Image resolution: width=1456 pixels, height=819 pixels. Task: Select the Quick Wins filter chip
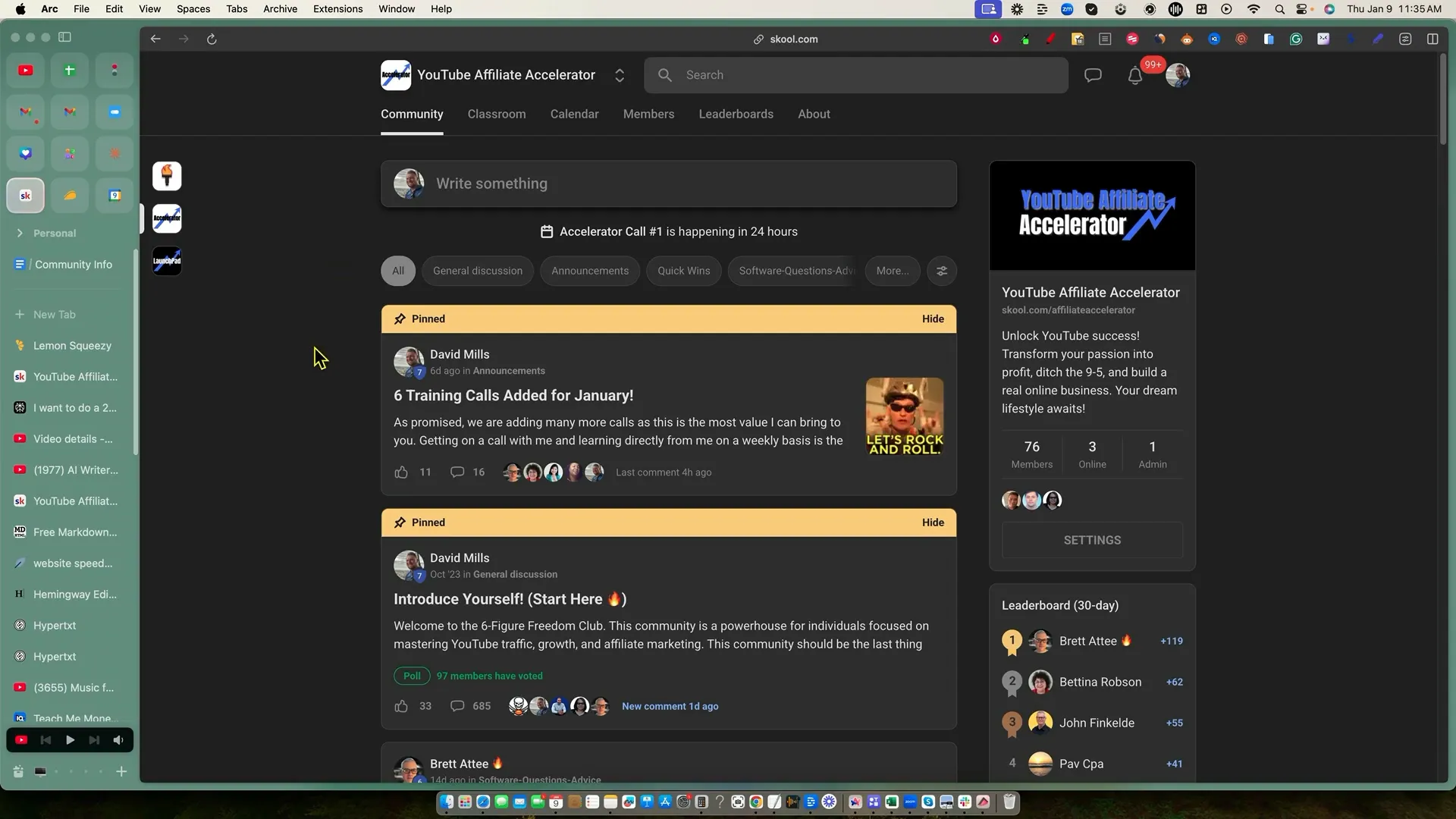(683, 271)
